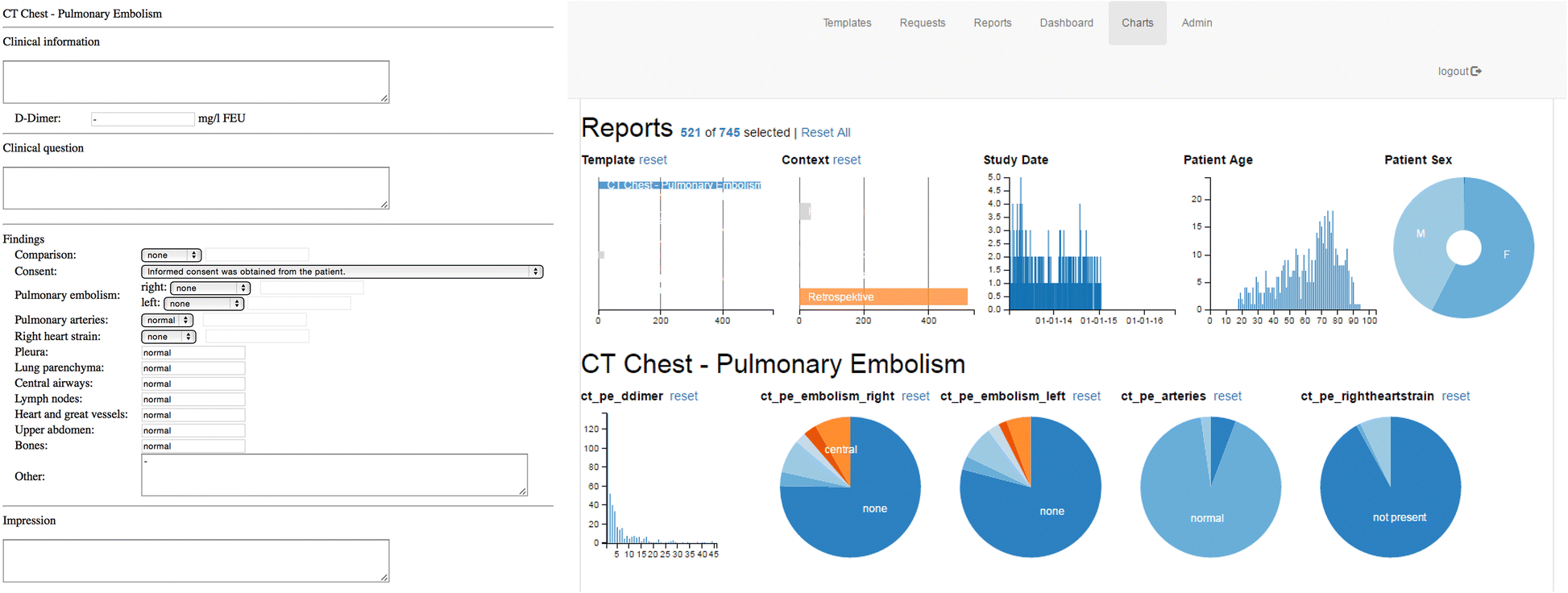Switch to the Admin tab

click(1197, 23)
